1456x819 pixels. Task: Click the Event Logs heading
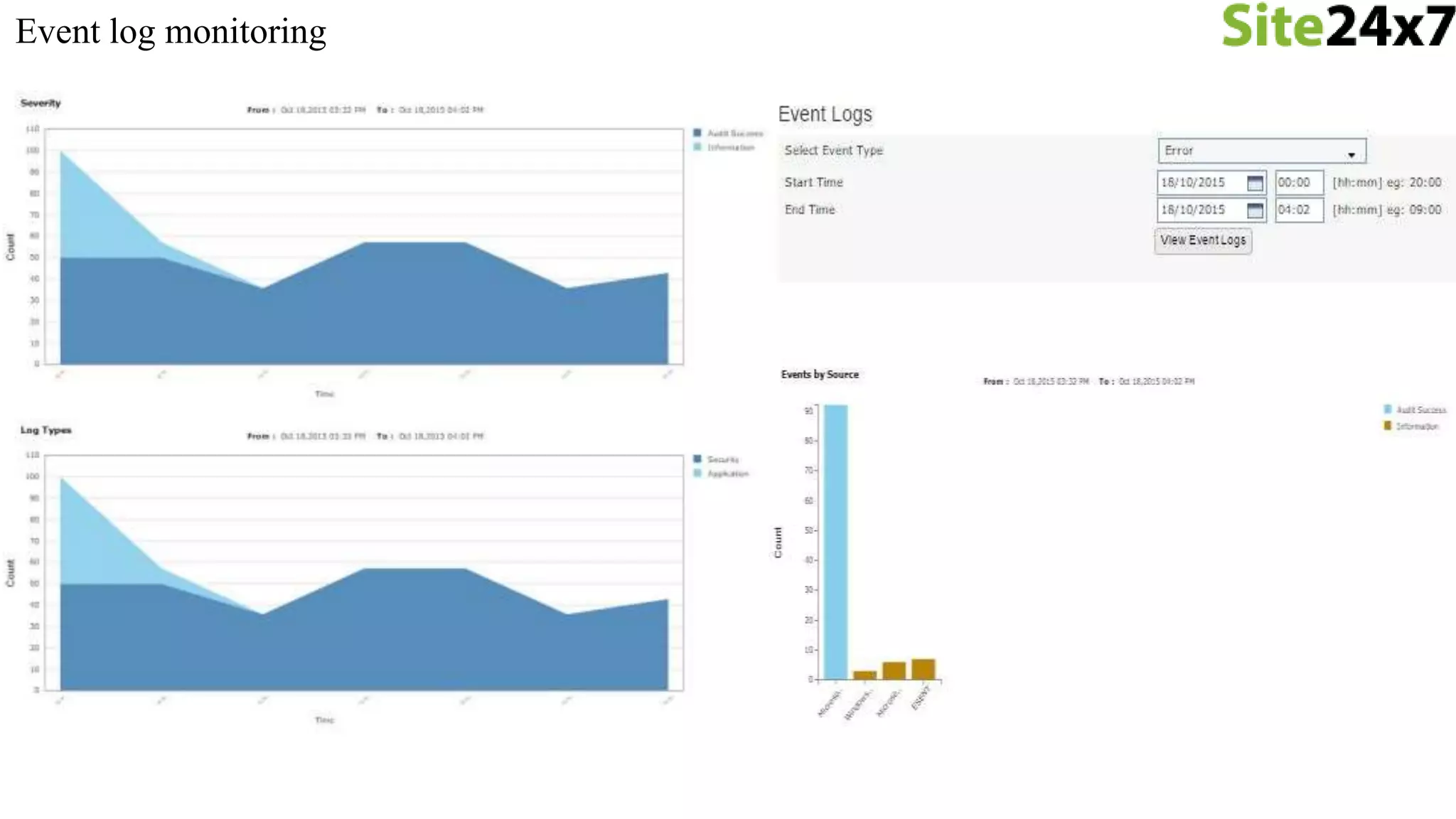pos(825,114)
